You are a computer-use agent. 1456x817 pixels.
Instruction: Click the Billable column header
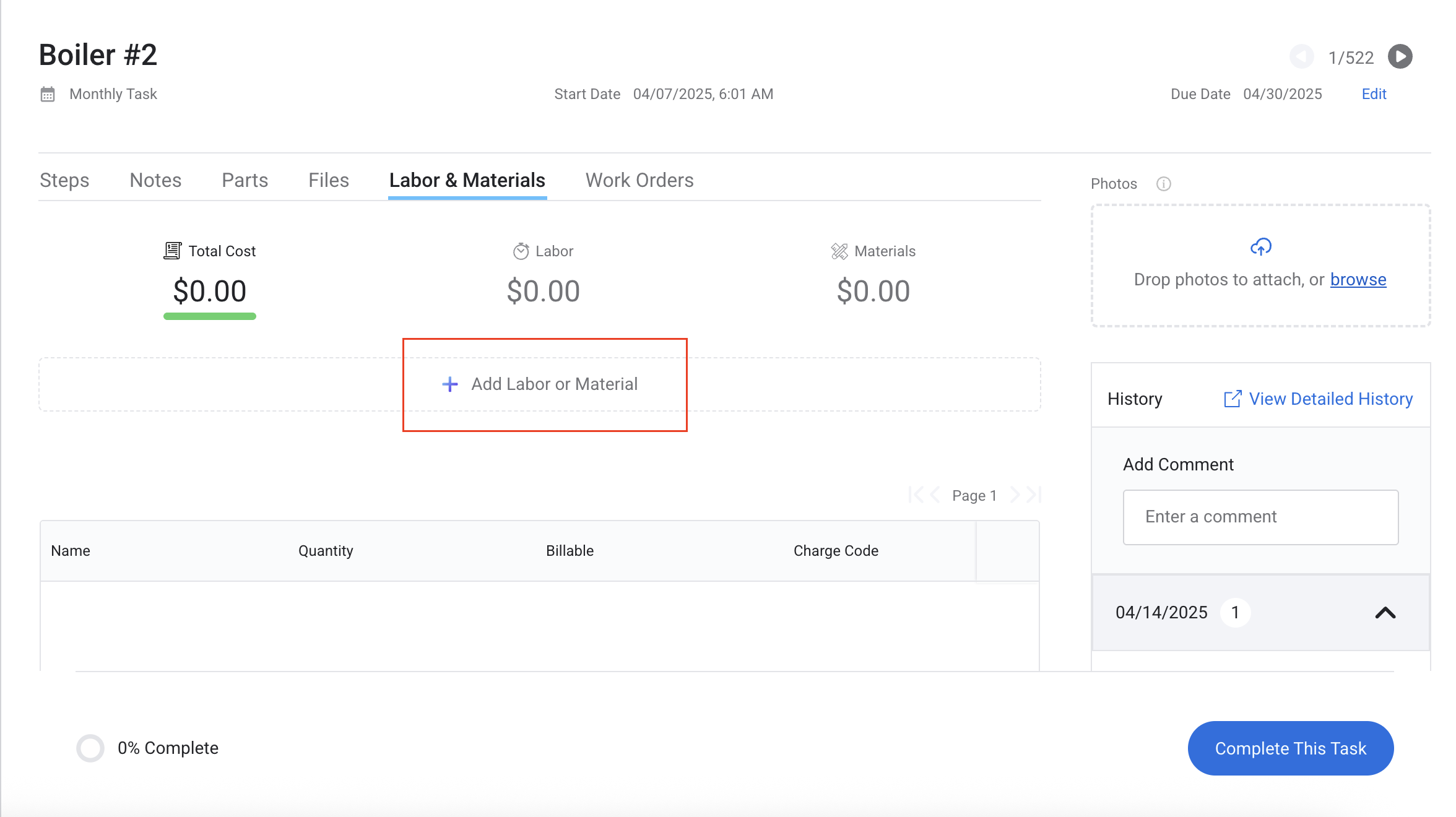(570, 551)
